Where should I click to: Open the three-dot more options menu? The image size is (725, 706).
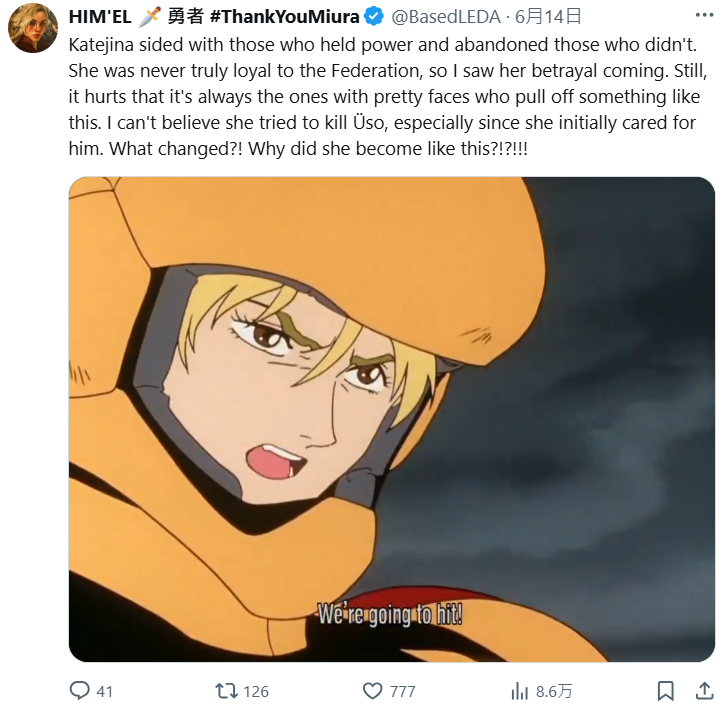[704, 15]
